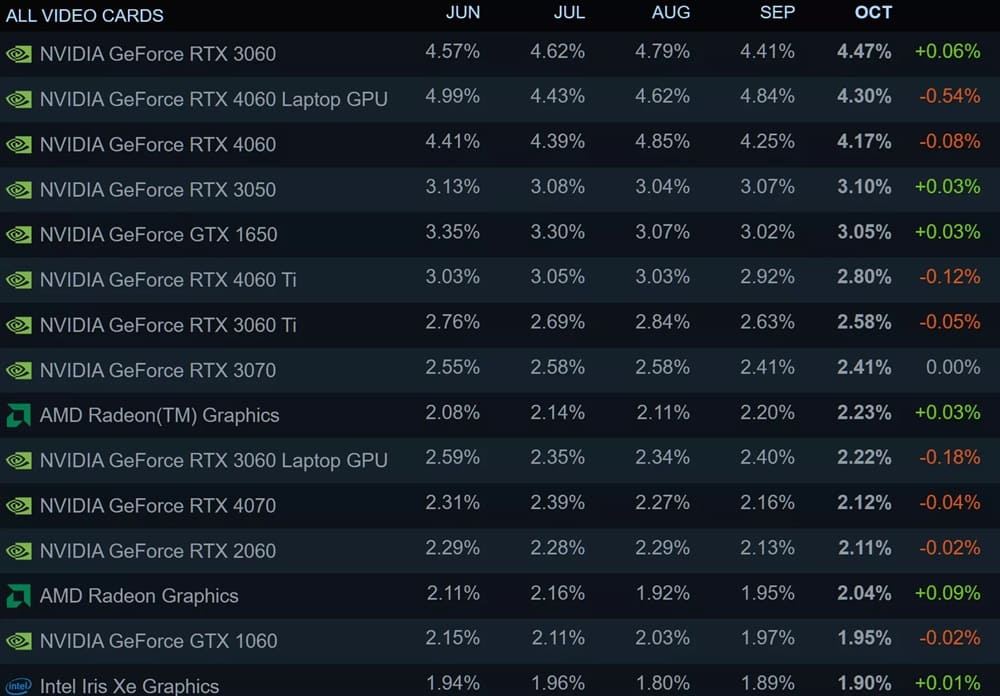The height and width of the screenshot is (696, 1000).
Task: Click the AMD logo beside Radeon(TM) Graphics
Action: click(x=18, y=415)
